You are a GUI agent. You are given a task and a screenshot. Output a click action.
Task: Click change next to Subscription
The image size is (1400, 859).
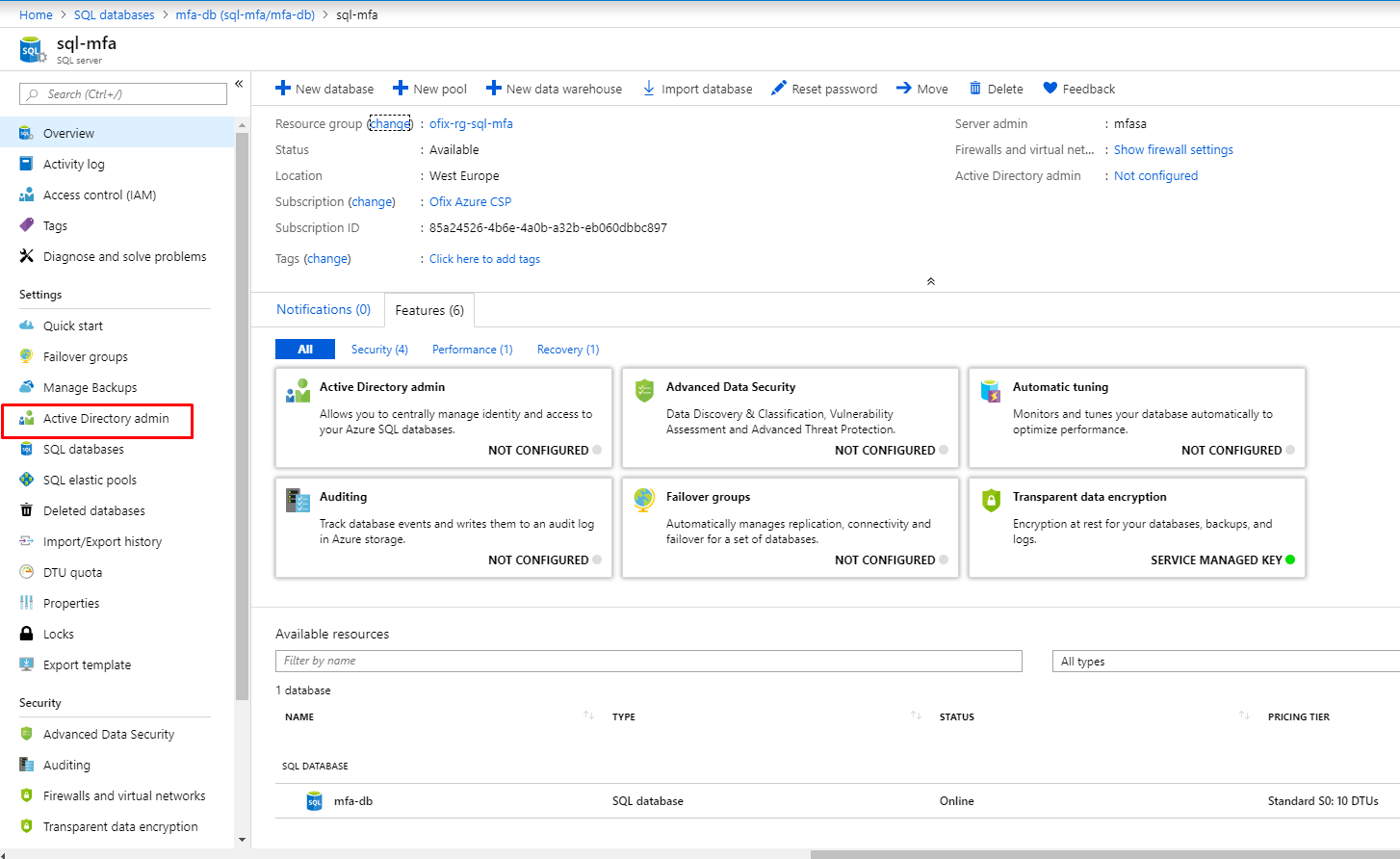(x=372, y=201)
